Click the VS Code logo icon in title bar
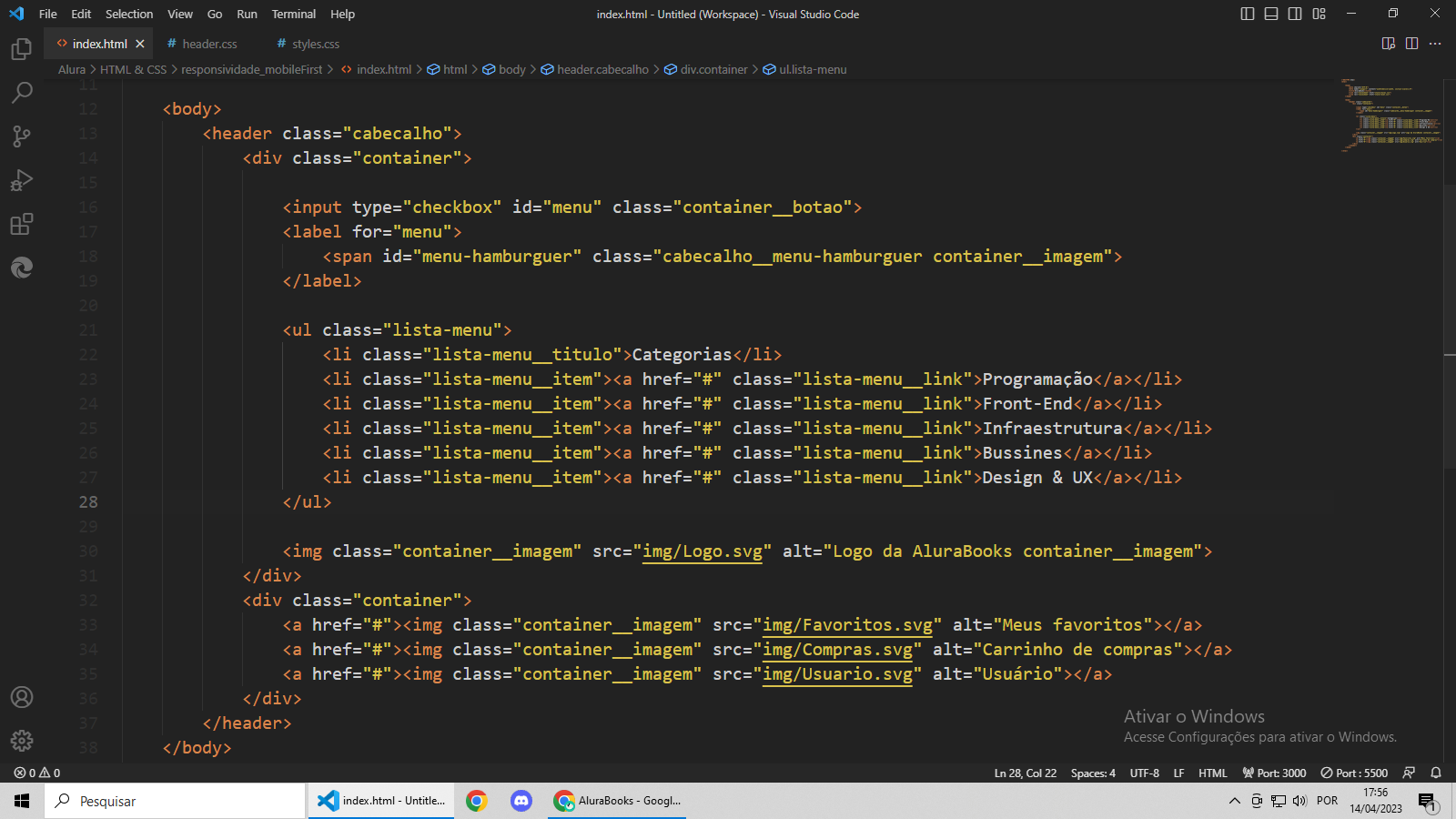The width and height of the screenshot is (1456, 819). (x=16, y=14)
